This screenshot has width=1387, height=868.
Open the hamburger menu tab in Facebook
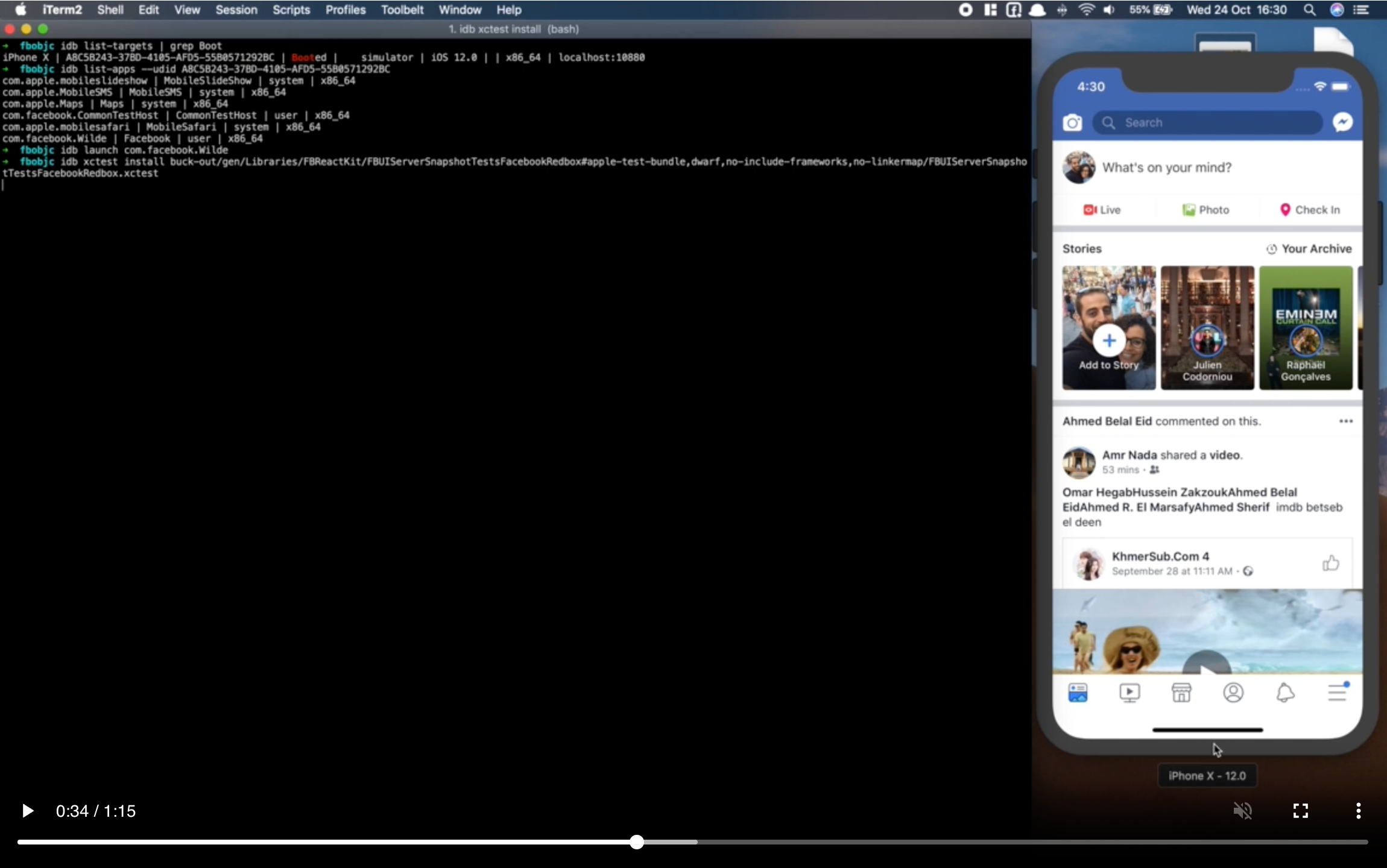[1337, 693]
